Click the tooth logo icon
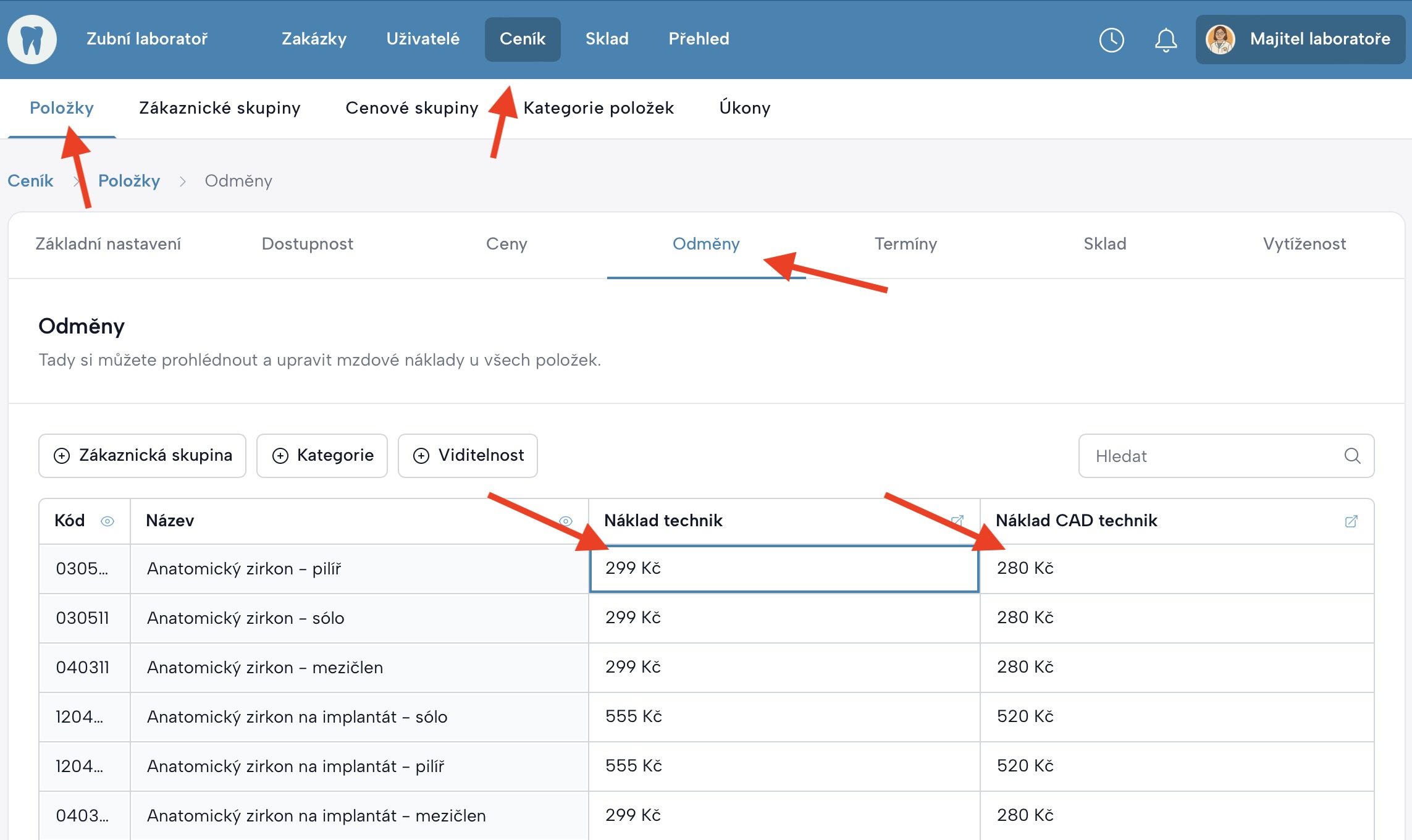 coord(32,40)
